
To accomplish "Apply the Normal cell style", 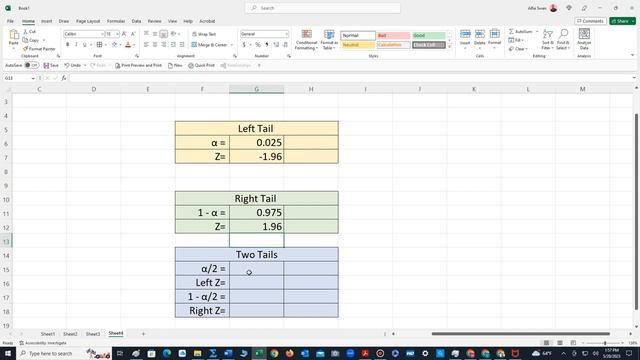I will (x=358, y=36).
